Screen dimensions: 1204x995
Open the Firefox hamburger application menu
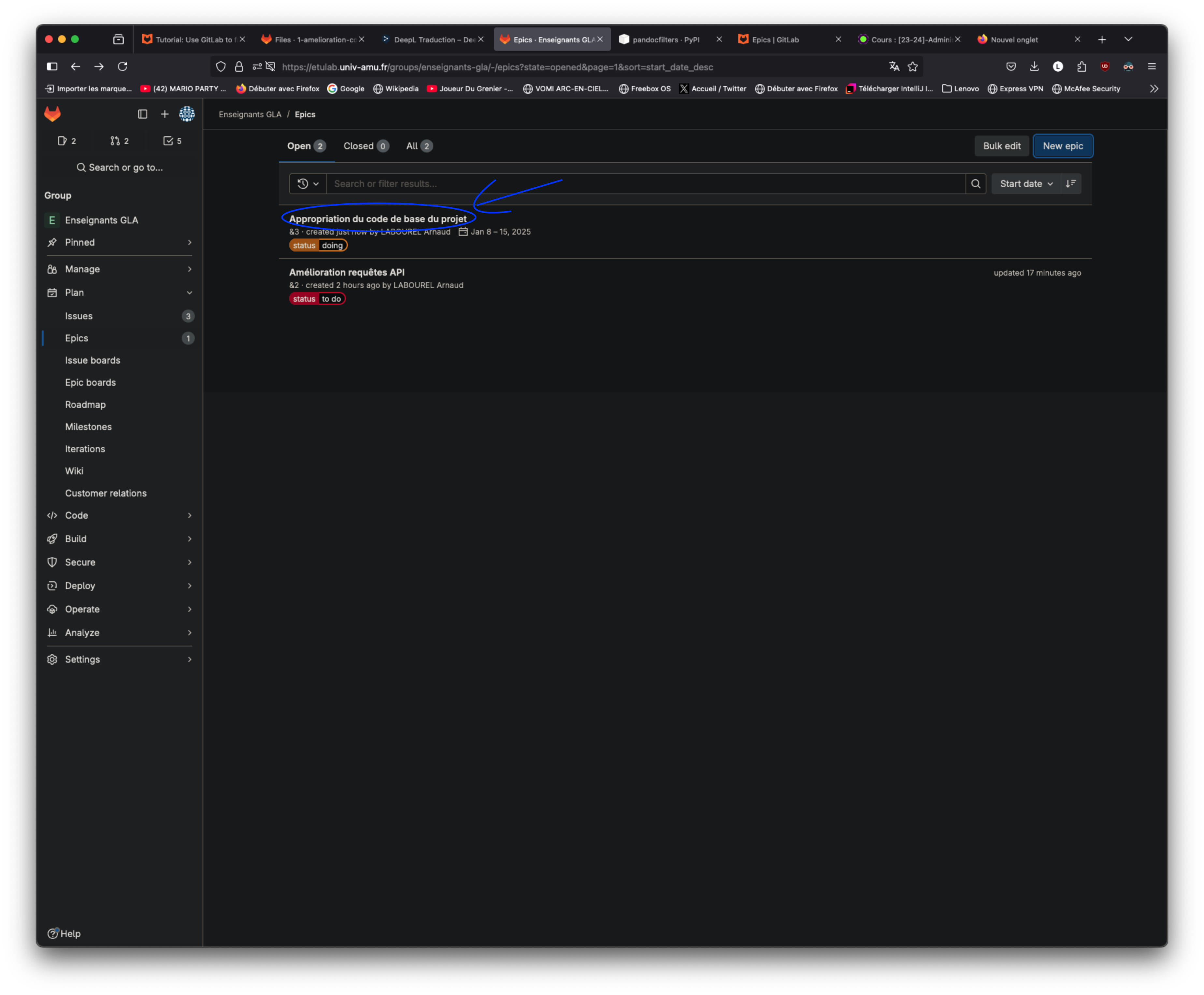coord(1152,66)
